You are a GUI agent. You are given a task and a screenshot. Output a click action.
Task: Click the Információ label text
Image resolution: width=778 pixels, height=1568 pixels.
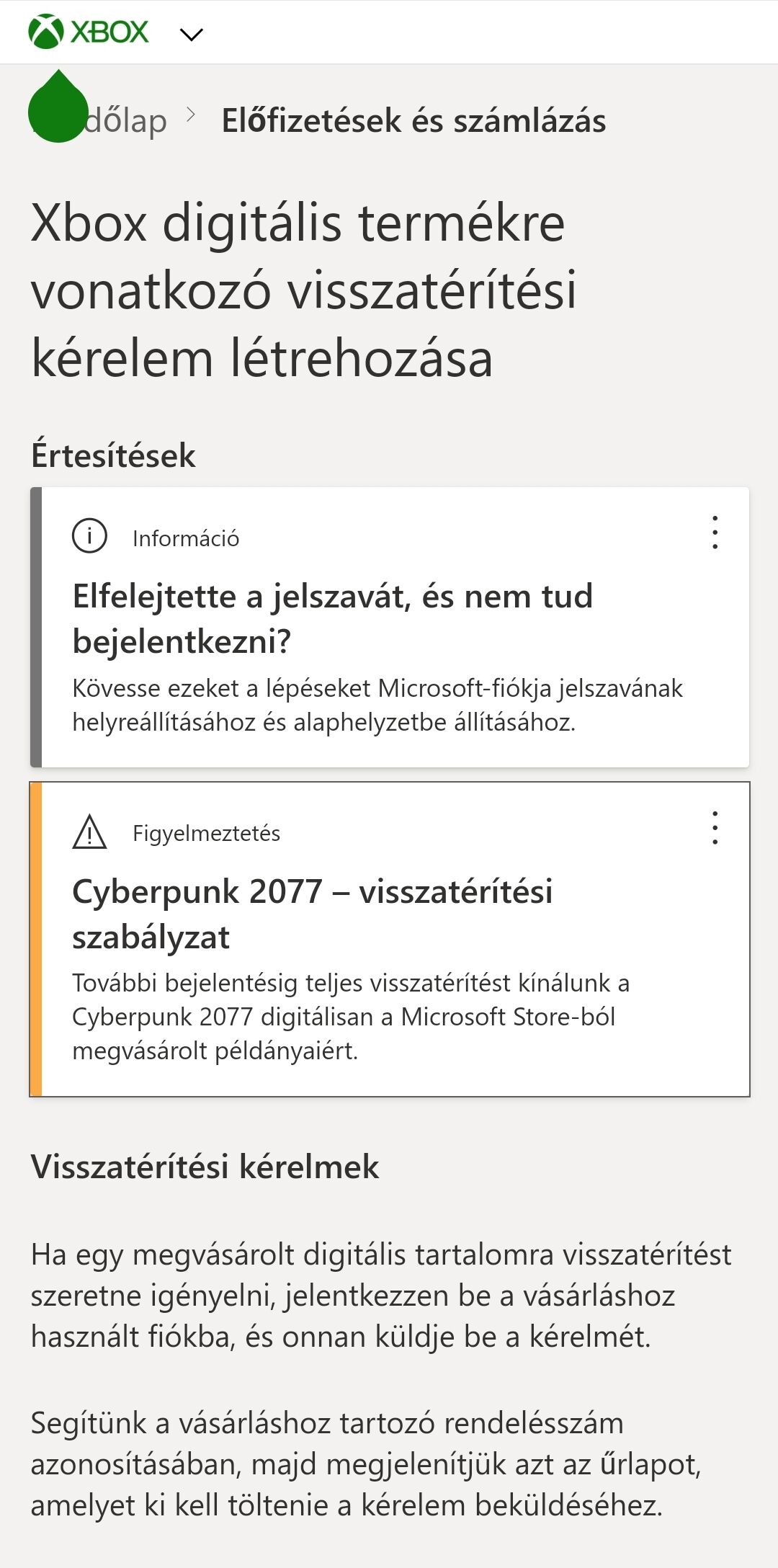coord(185,538)
